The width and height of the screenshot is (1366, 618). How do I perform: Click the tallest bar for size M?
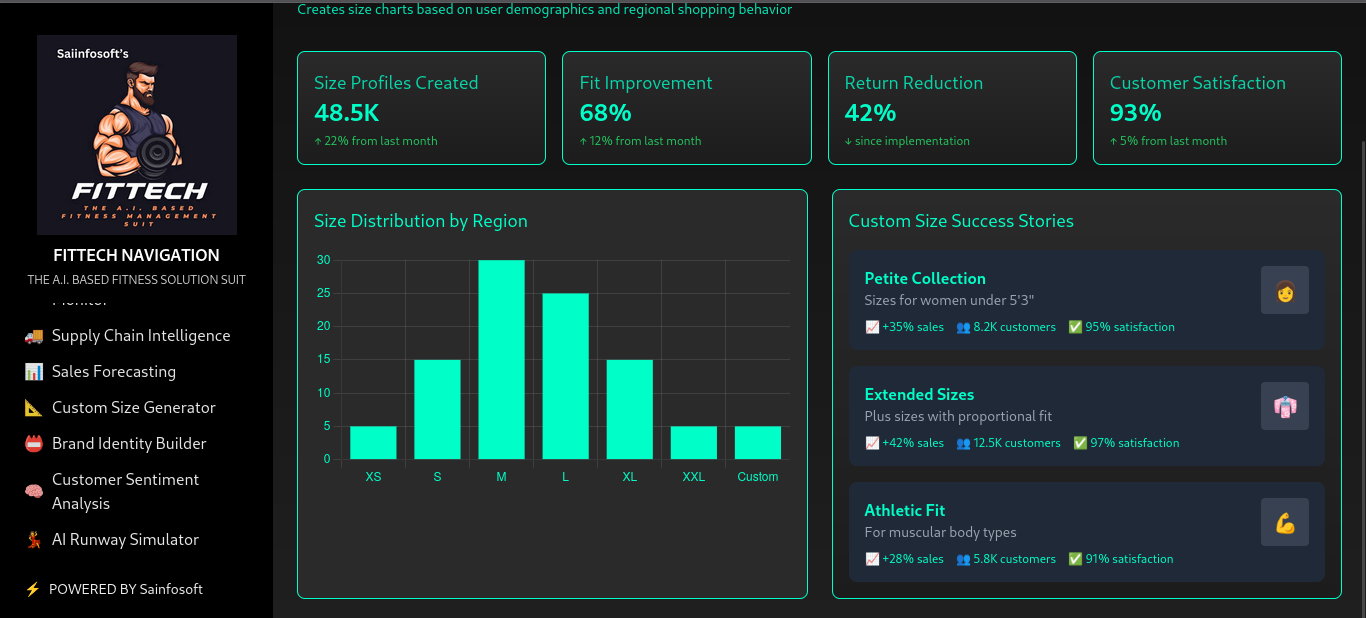(501, 360)
